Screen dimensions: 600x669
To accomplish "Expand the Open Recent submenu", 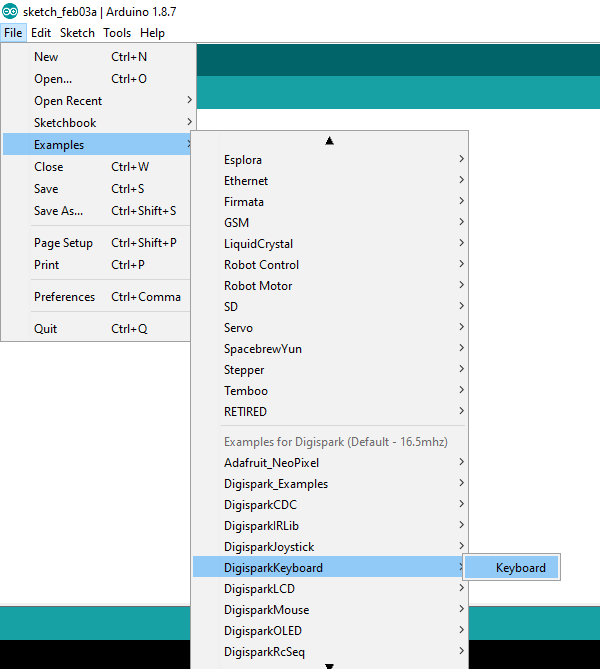I will 96,101.
